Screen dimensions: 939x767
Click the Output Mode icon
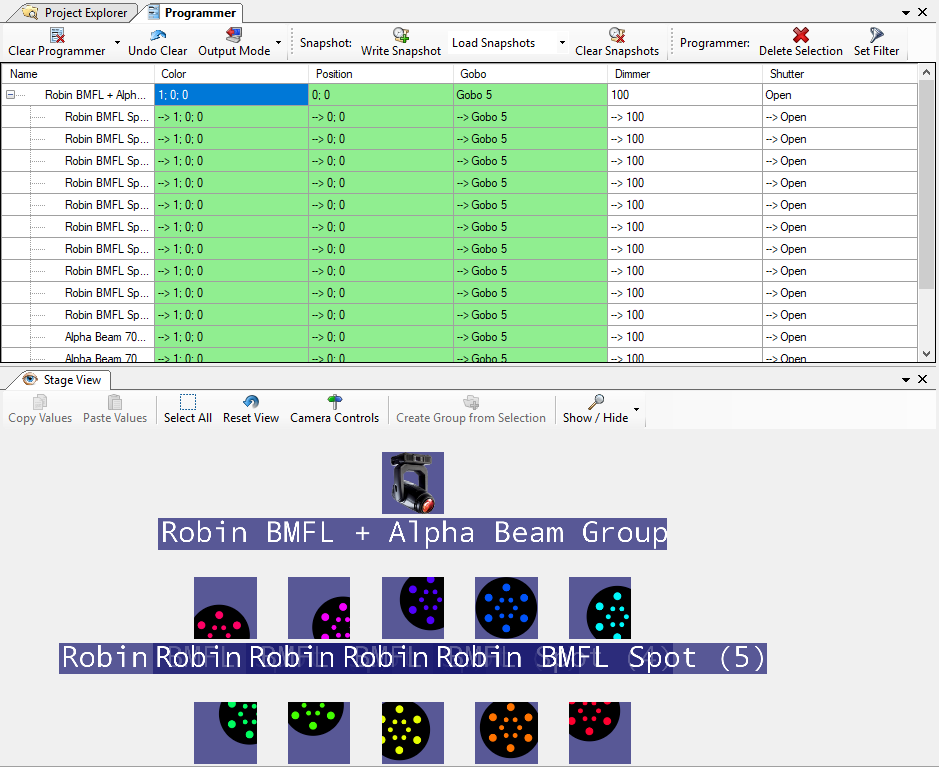click(x=234, y=35)
